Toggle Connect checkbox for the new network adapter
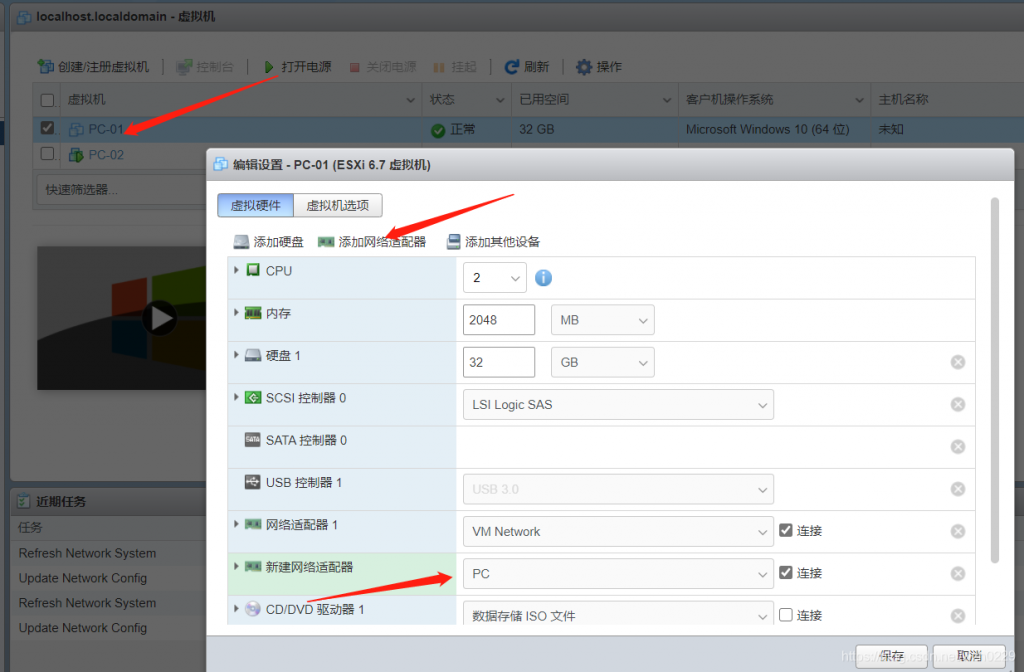Image resolution: width=1024 pixels, height=672 pixels. coord(786,573)
